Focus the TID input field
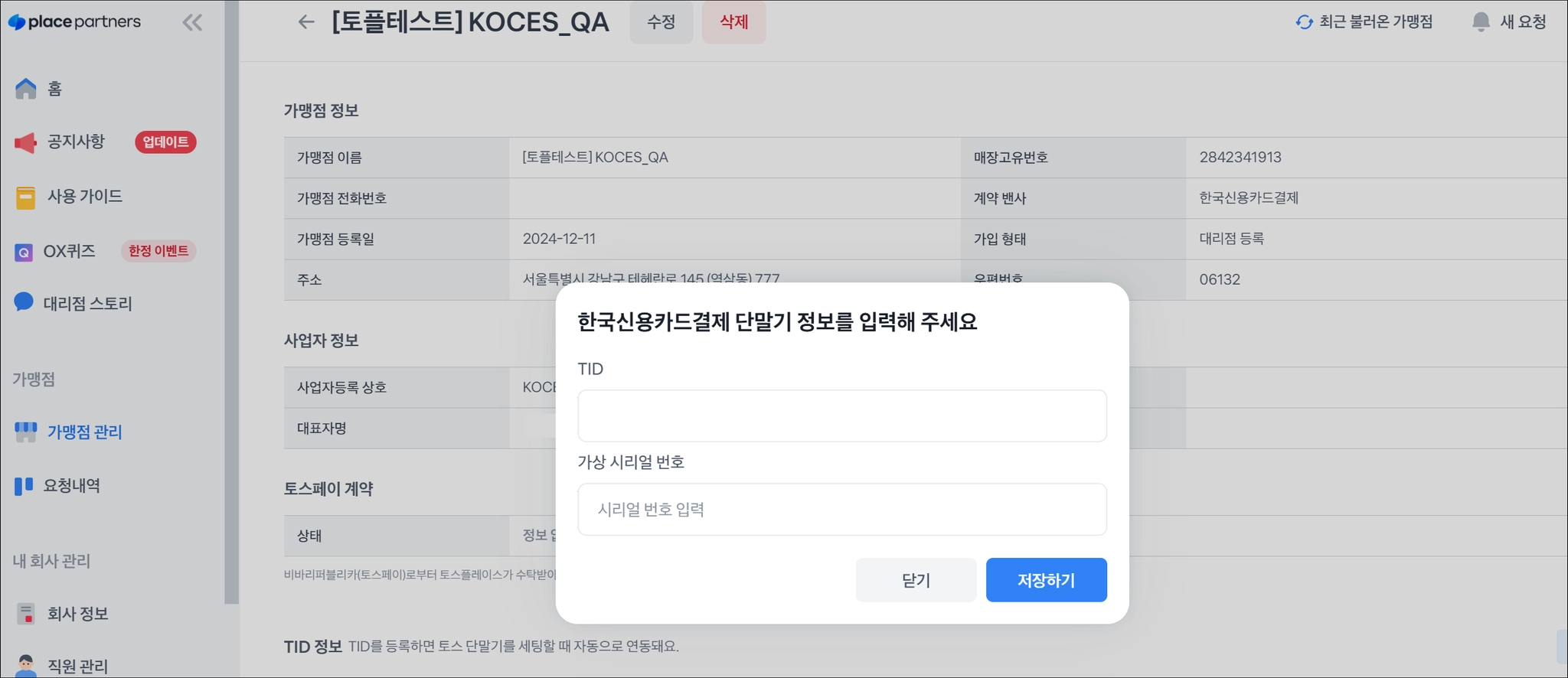This screenshot has width=1568, height=678. point(841,416)
